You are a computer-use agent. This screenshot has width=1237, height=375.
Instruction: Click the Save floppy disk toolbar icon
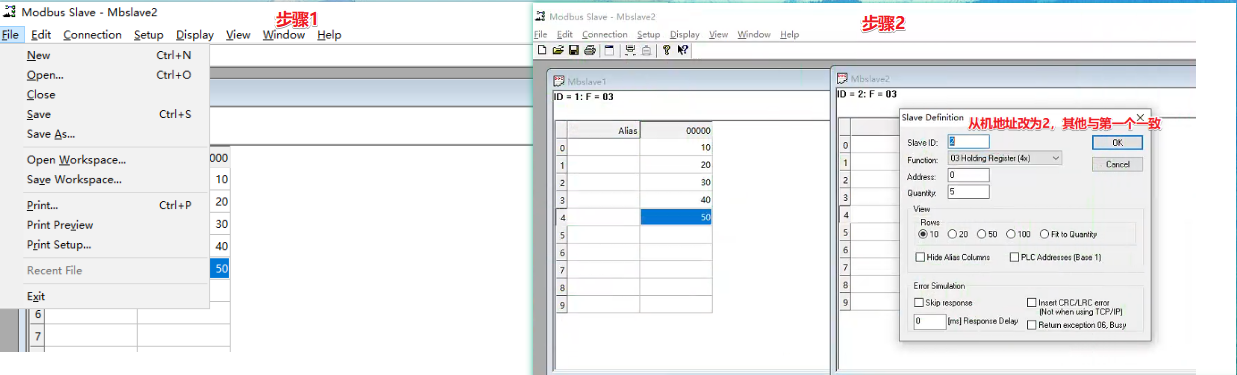pyautogui.click(x=574, y=50)
